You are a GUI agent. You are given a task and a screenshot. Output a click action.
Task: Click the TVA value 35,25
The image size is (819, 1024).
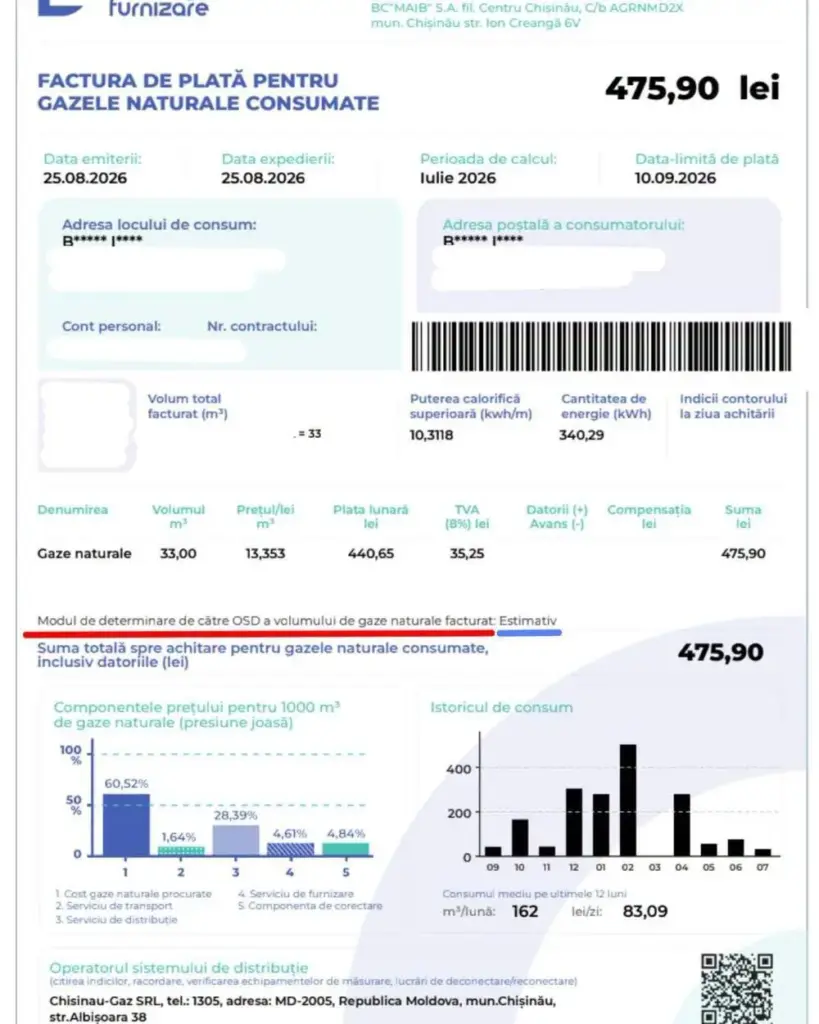(467, 554)
